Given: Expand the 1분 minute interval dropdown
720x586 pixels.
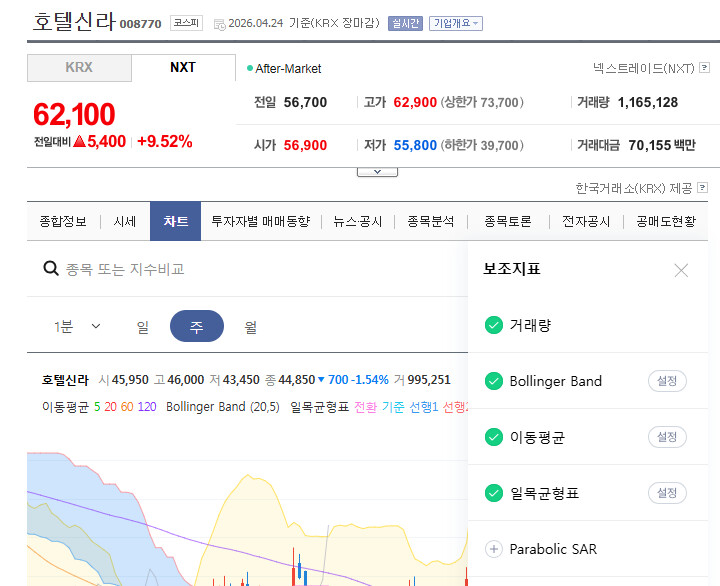Looking at the screenshot, I should (x=77, y=327).
